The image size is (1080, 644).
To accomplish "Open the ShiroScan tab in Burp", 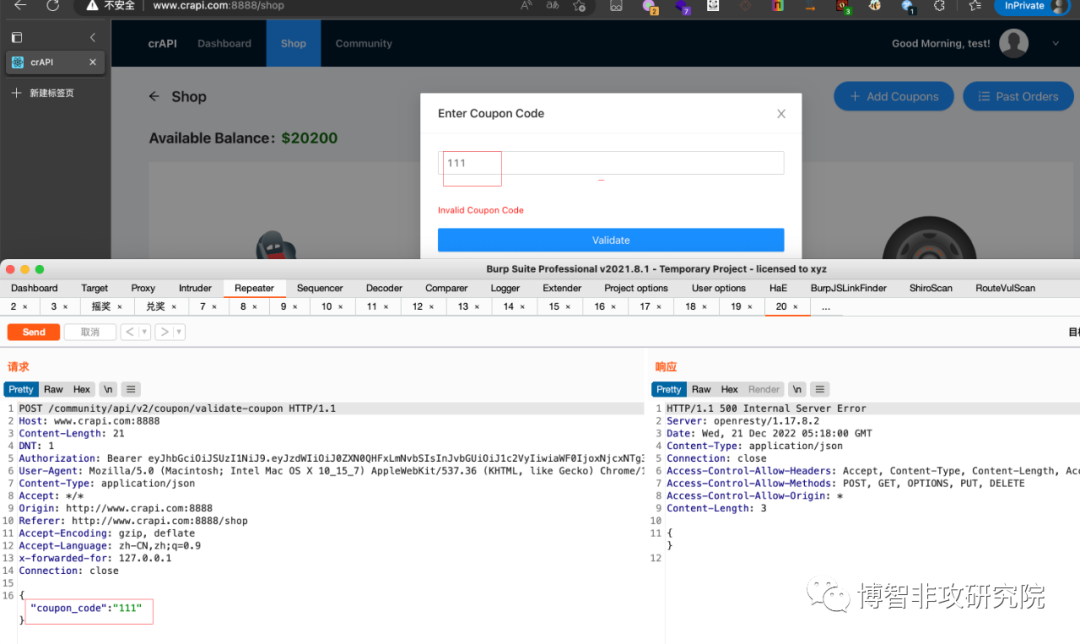I will [931, 288].
